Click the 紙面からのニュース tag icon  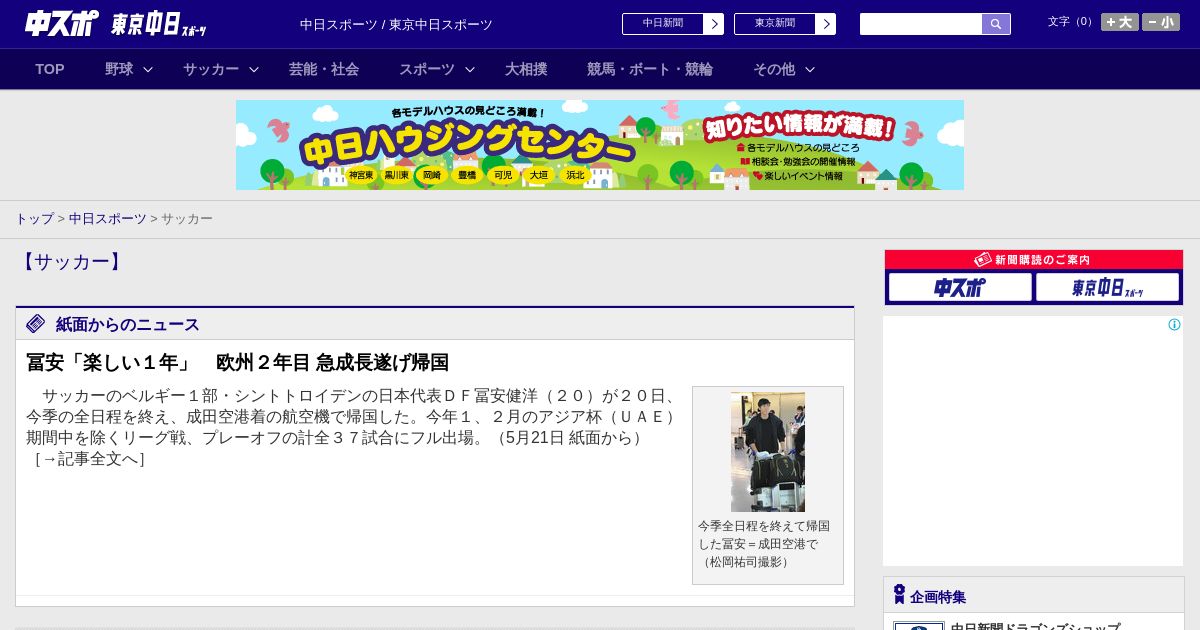pyautogui.click(x=36, y=323)
